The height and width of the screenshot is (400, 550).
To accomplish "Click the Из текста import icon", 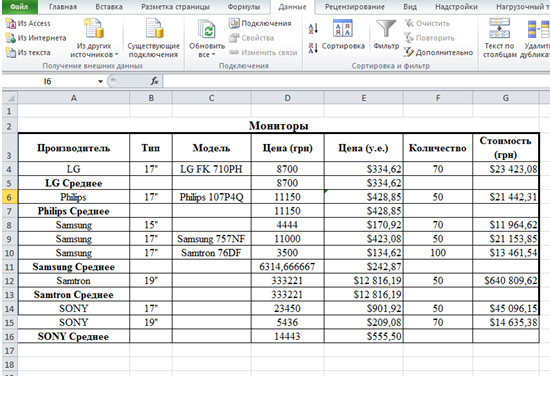I will click(x=11, y=53).
